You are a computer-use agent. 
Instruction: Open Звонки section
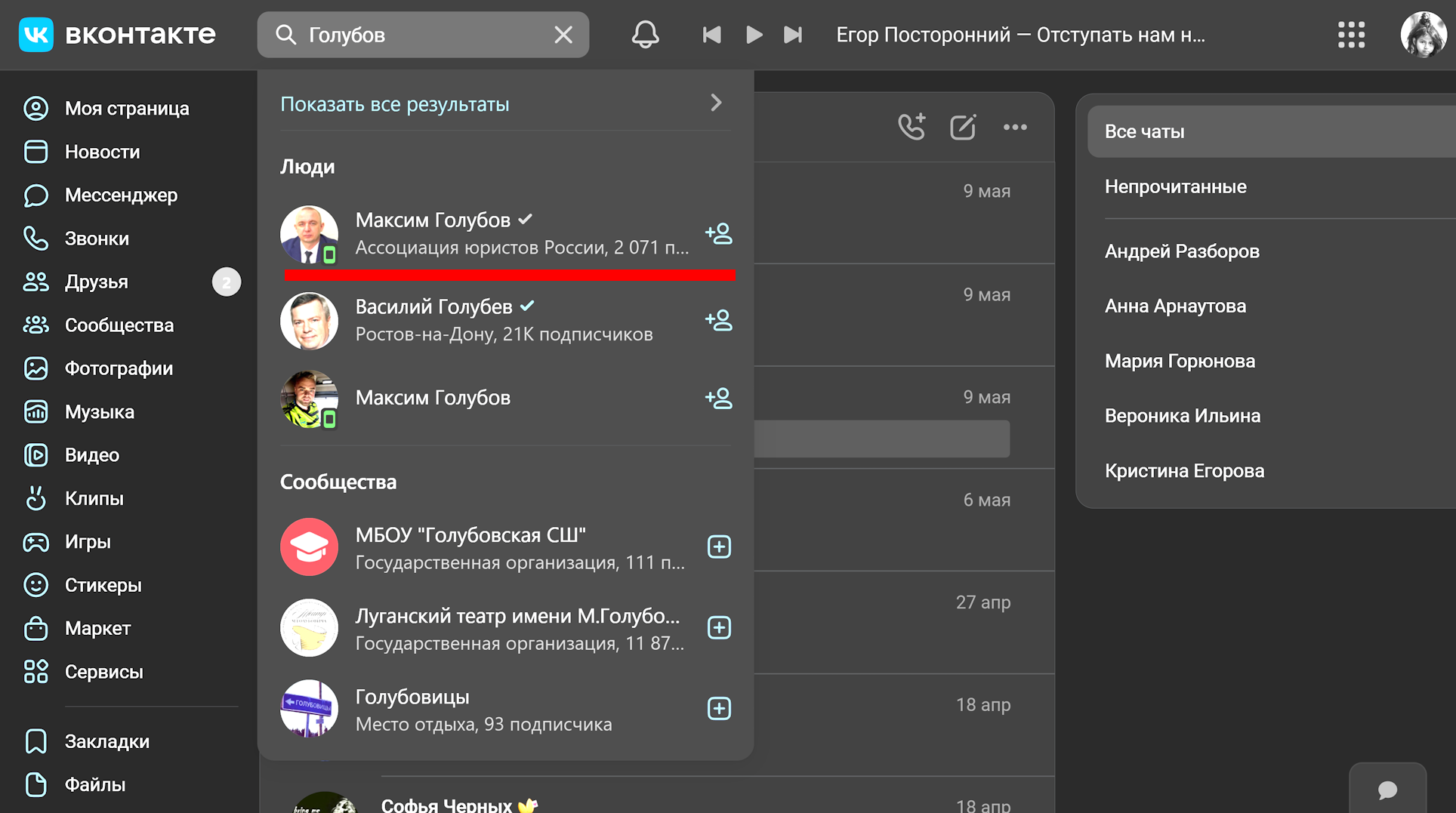click(x=97, y=239)
